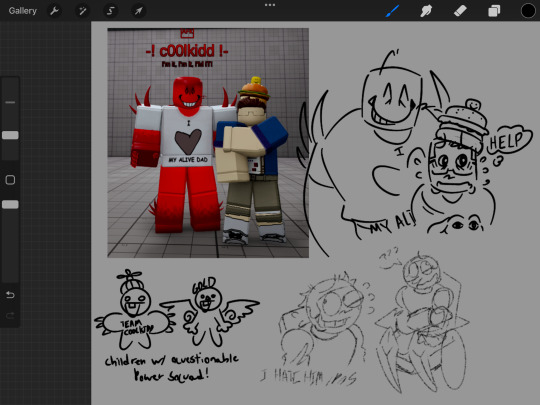The image size is (540, 405).
Task: Open the Adjustments magic wand menu
Action: point(82,11)
